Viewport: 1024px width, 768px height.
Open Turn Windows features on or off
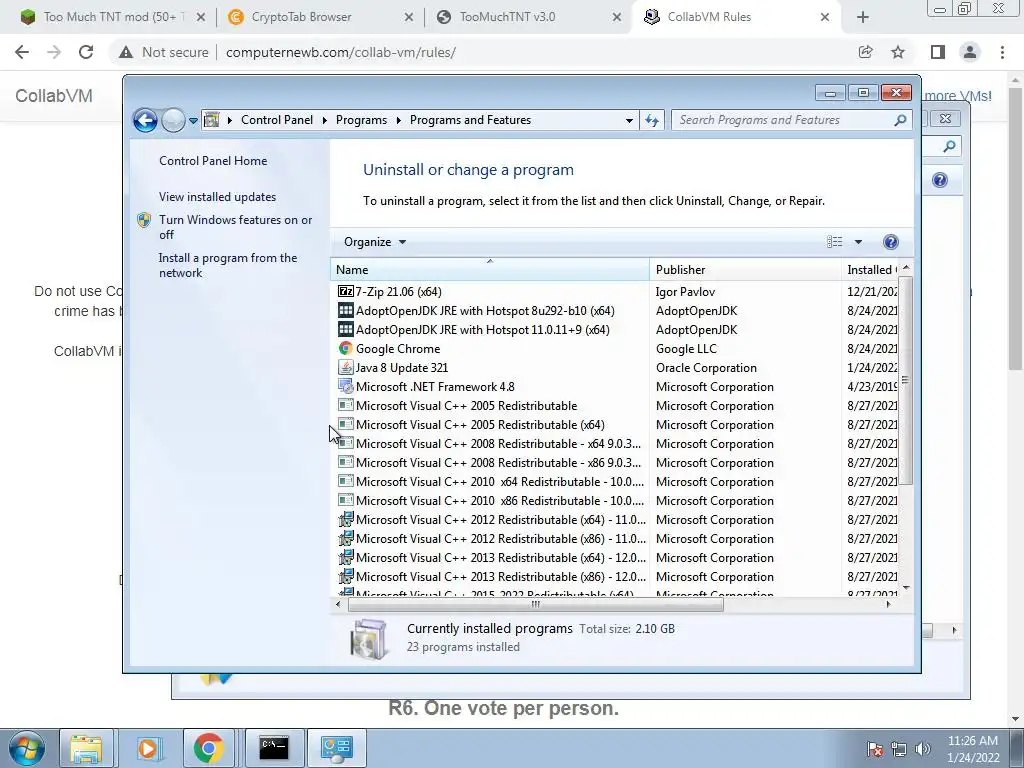[x=235, y=227]
